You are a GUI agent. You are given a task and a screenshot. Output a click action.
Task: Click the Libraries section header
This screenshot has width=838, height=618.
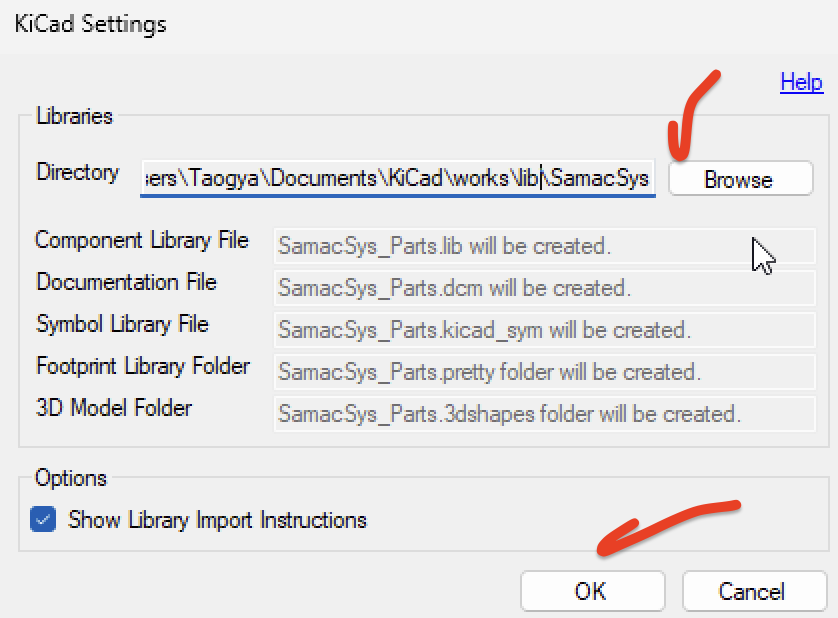[74, 116]
